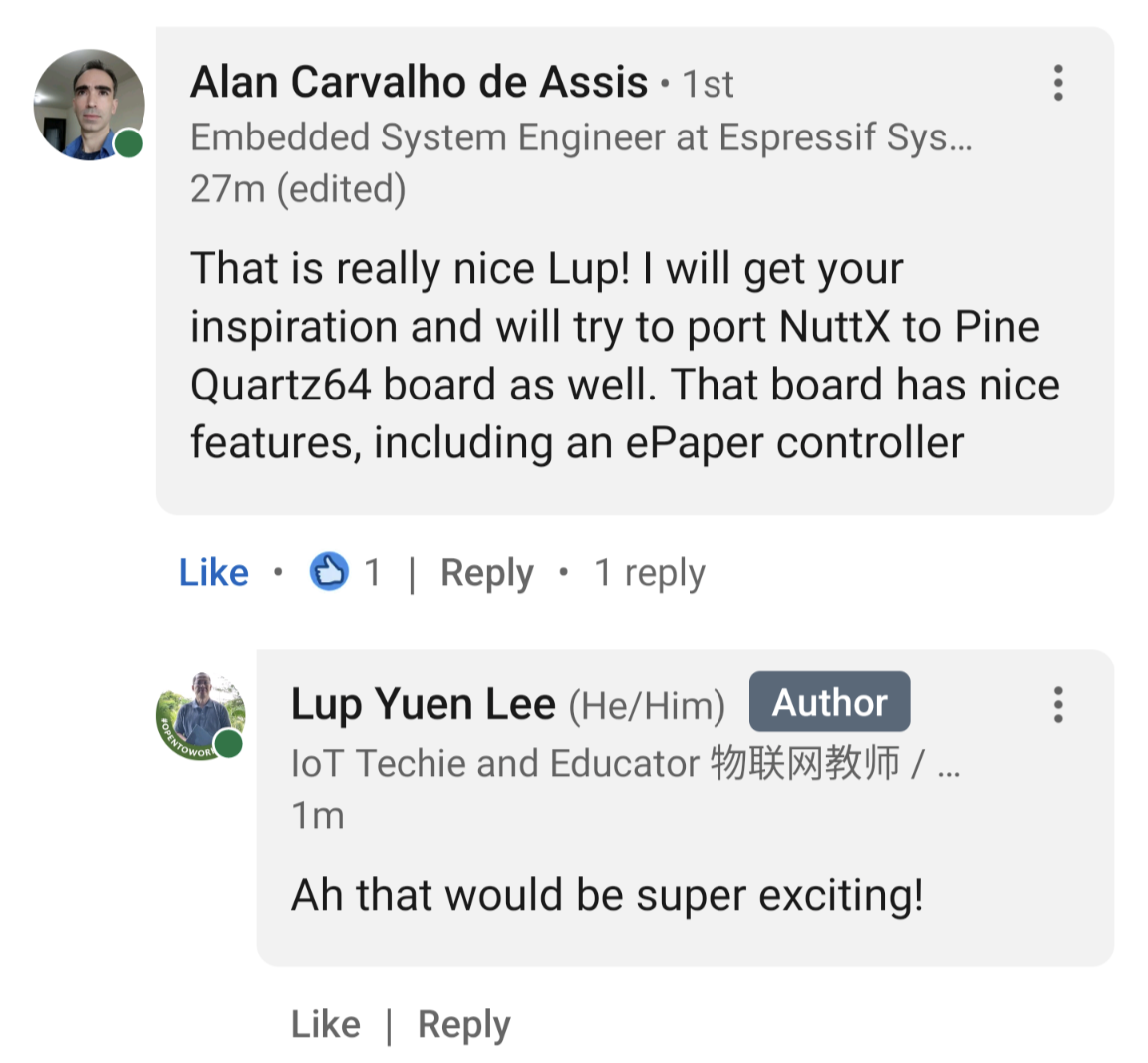Open Alan Carvalho de Assis name link
The image size is (1148, 1063).
coord(419,82)
